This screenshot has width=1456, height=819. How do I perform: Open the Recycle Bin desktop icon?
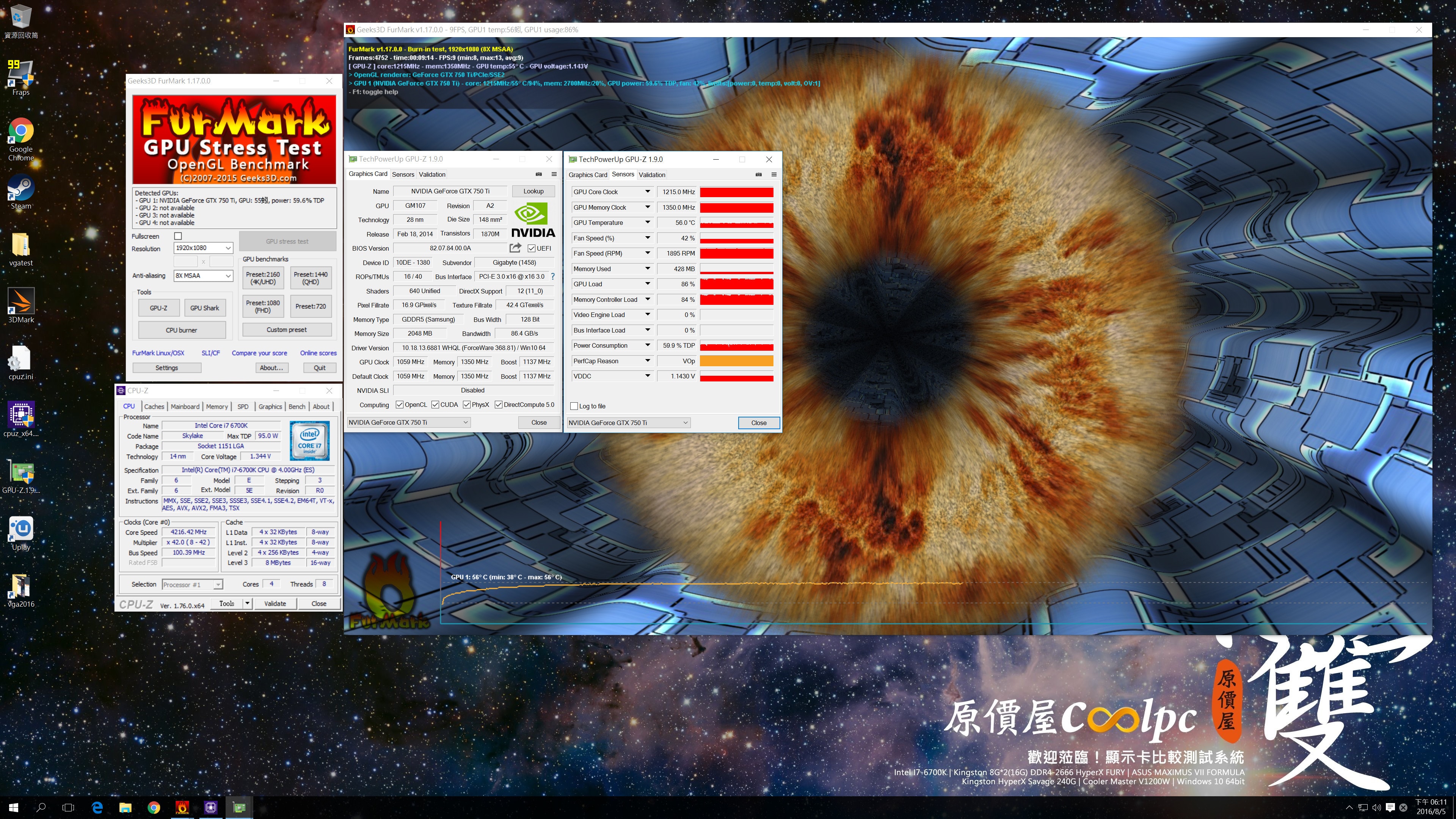pos(21,22)
